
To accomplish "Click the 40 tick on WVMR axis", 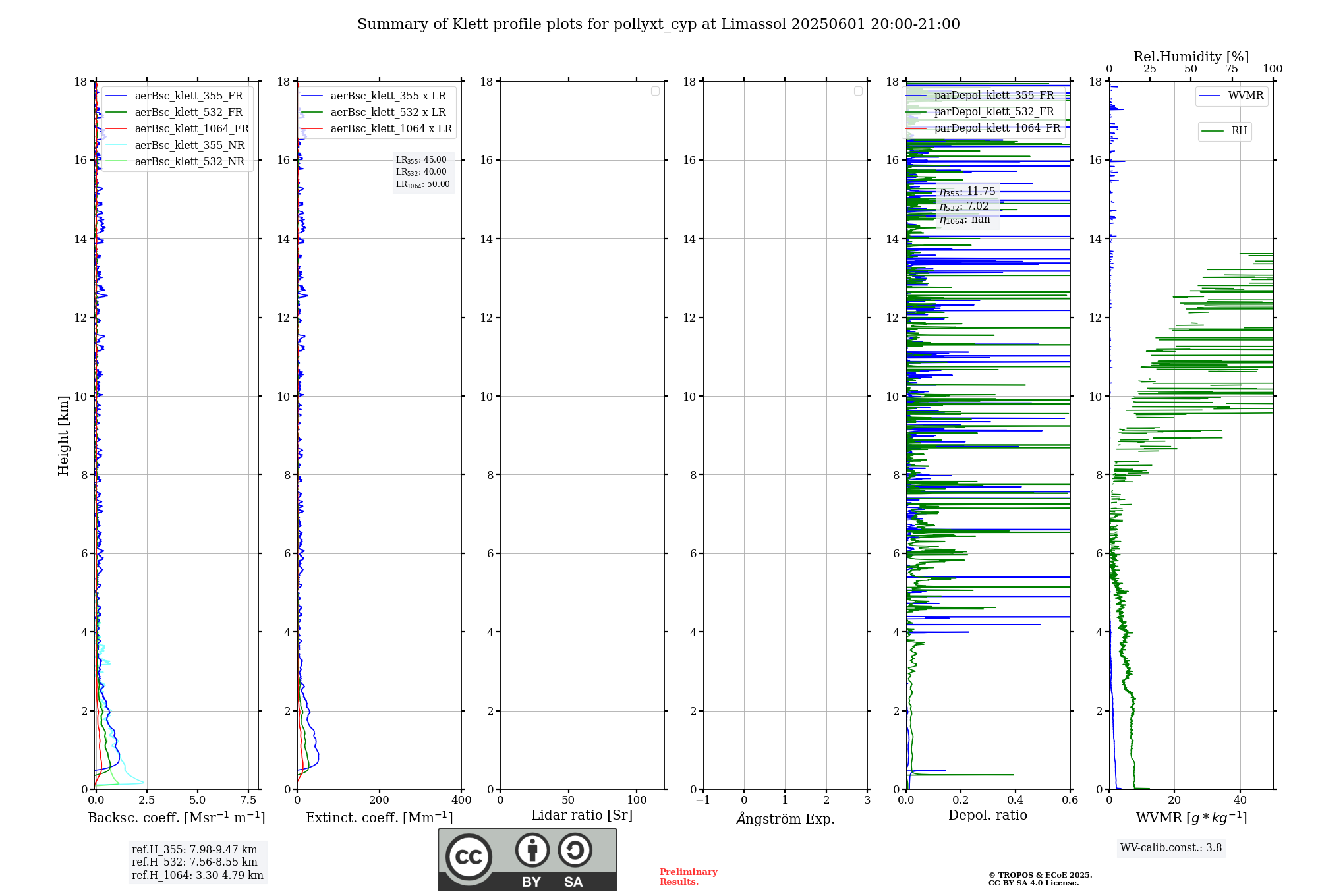I will tap(1240, 800).
